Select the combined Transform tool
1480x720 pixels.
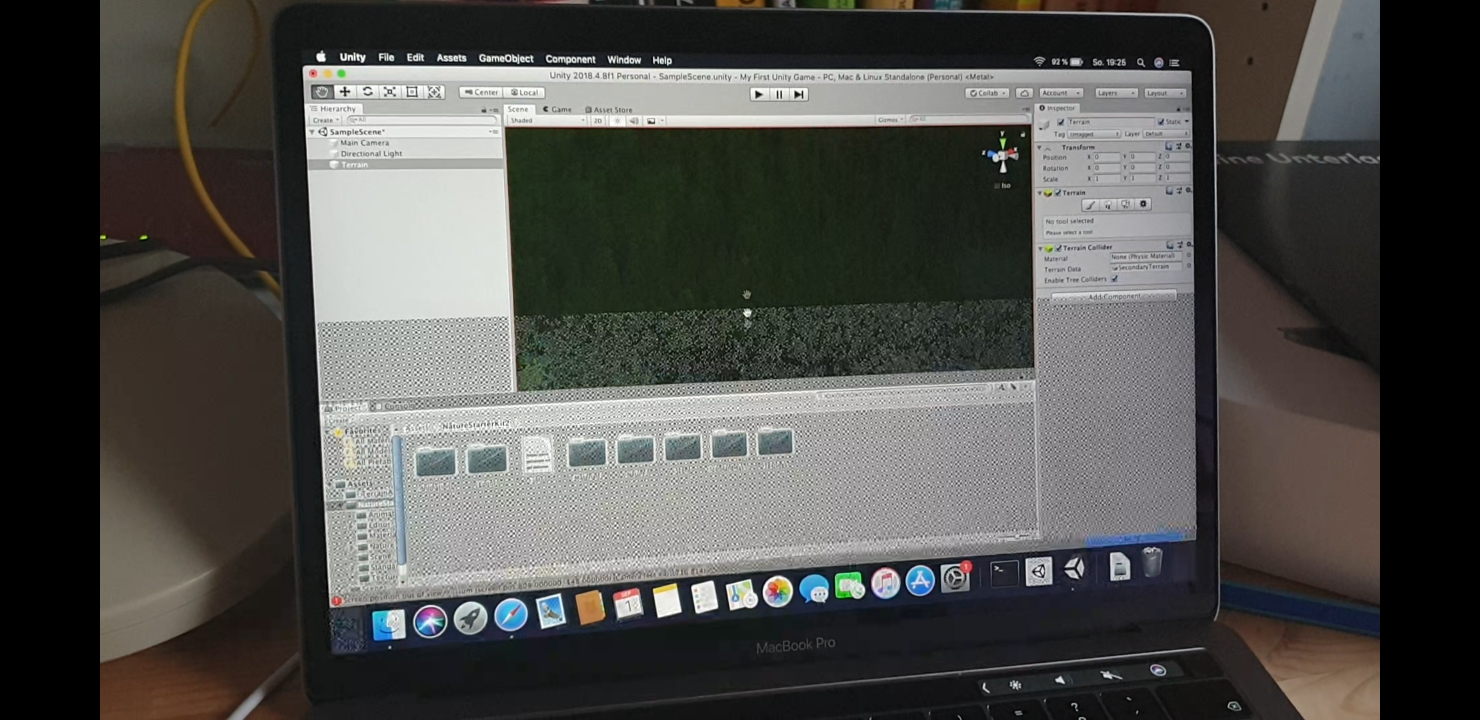[x=434, y=92]
